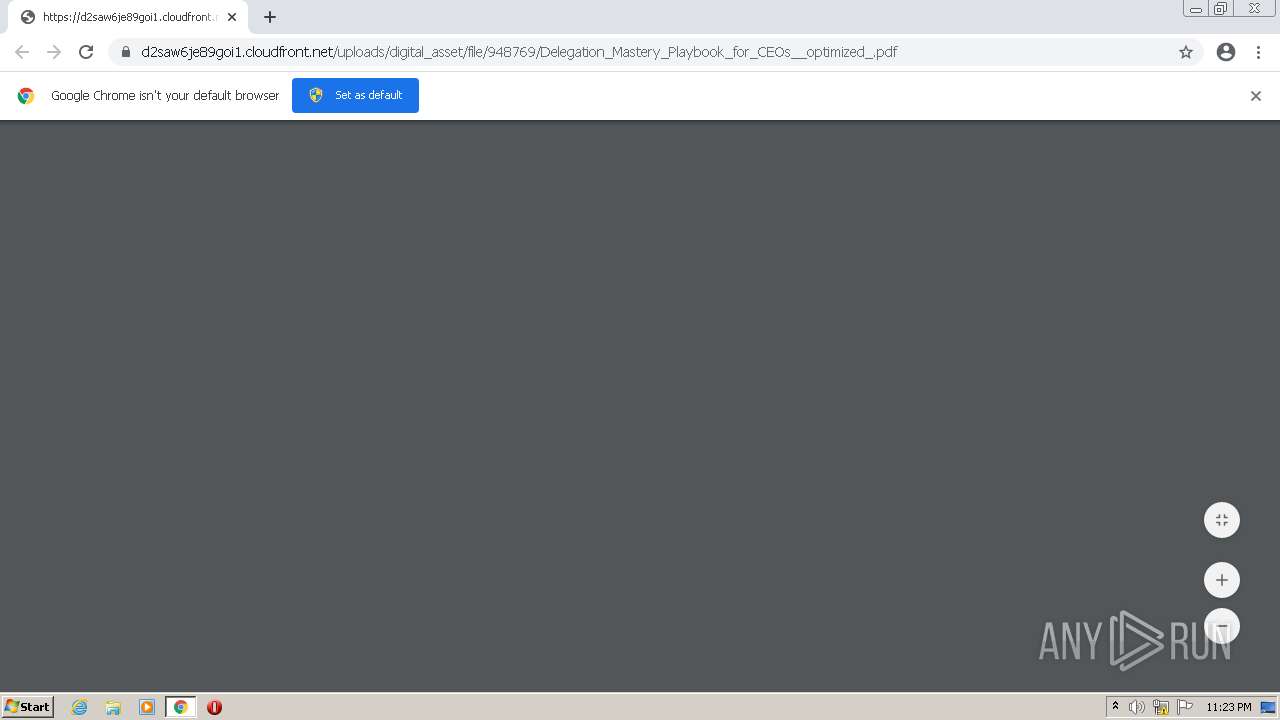Open a new tab with plus
1280x720 pixels.
[270, 17]
